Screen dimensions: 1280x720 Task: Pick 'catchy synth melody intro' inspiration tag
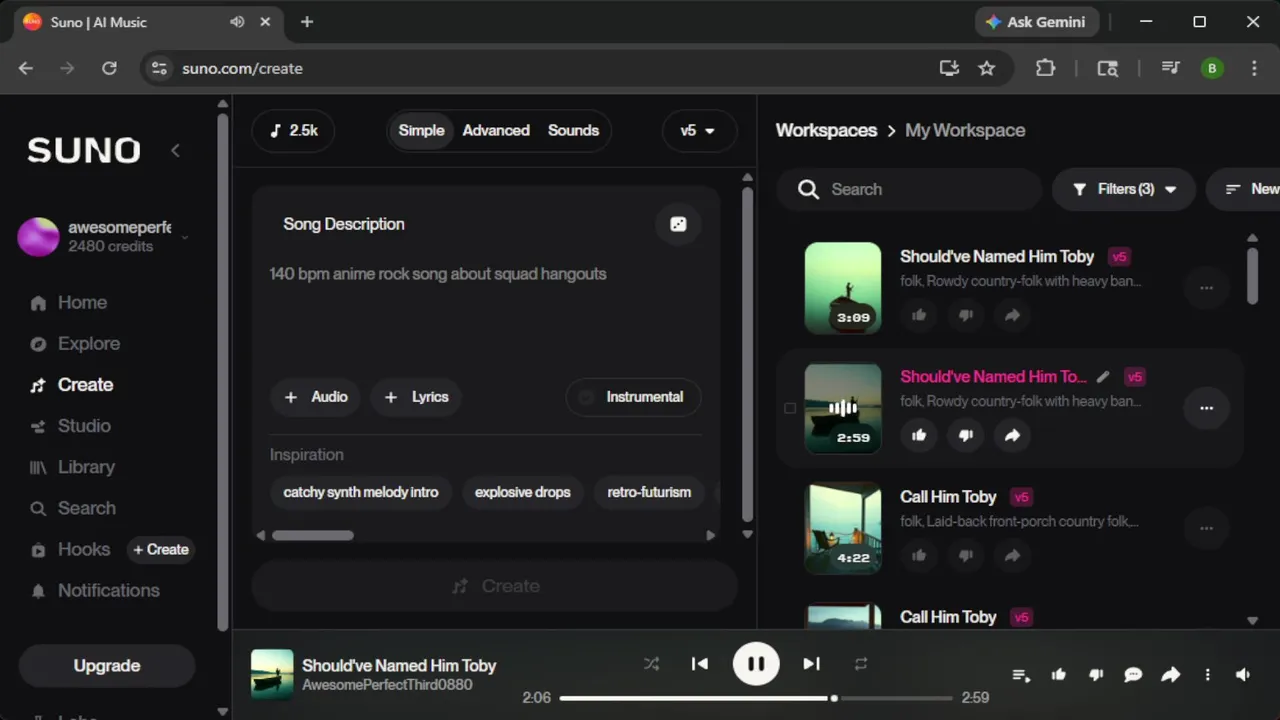(361, 492)
